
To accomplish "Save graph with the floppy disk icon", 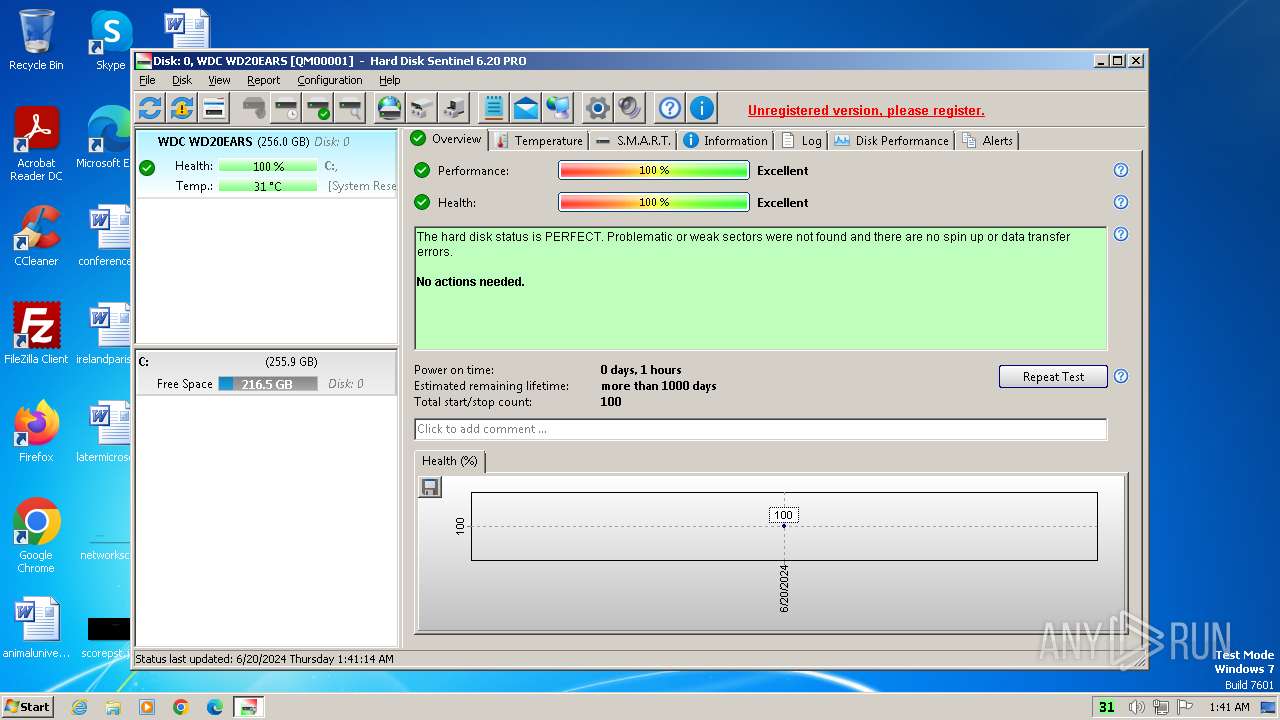I will (430, 487).
